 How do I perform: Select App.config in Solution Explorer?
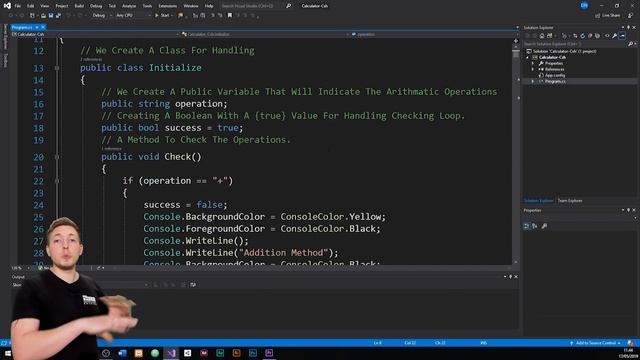(x=555, y=76)
